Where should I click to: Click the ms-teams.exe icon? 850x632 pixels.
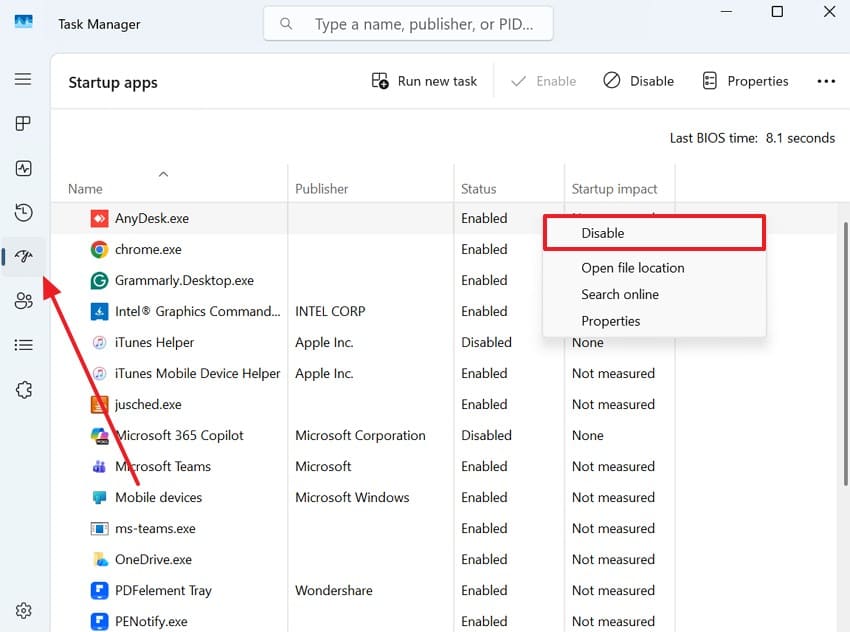(x=99, y=528)
